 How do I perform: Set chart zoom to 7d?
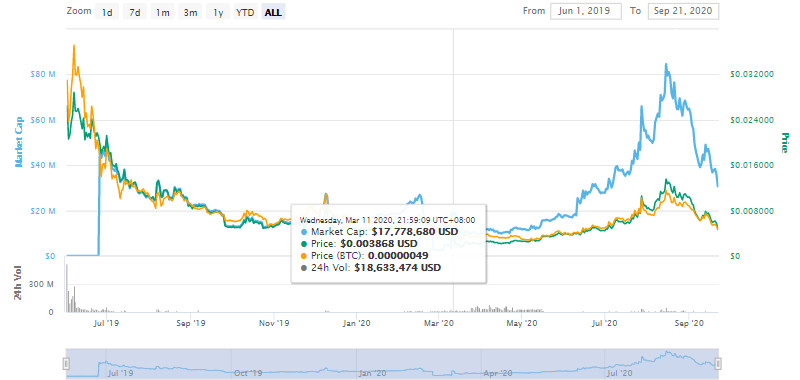tap(135, 12)
